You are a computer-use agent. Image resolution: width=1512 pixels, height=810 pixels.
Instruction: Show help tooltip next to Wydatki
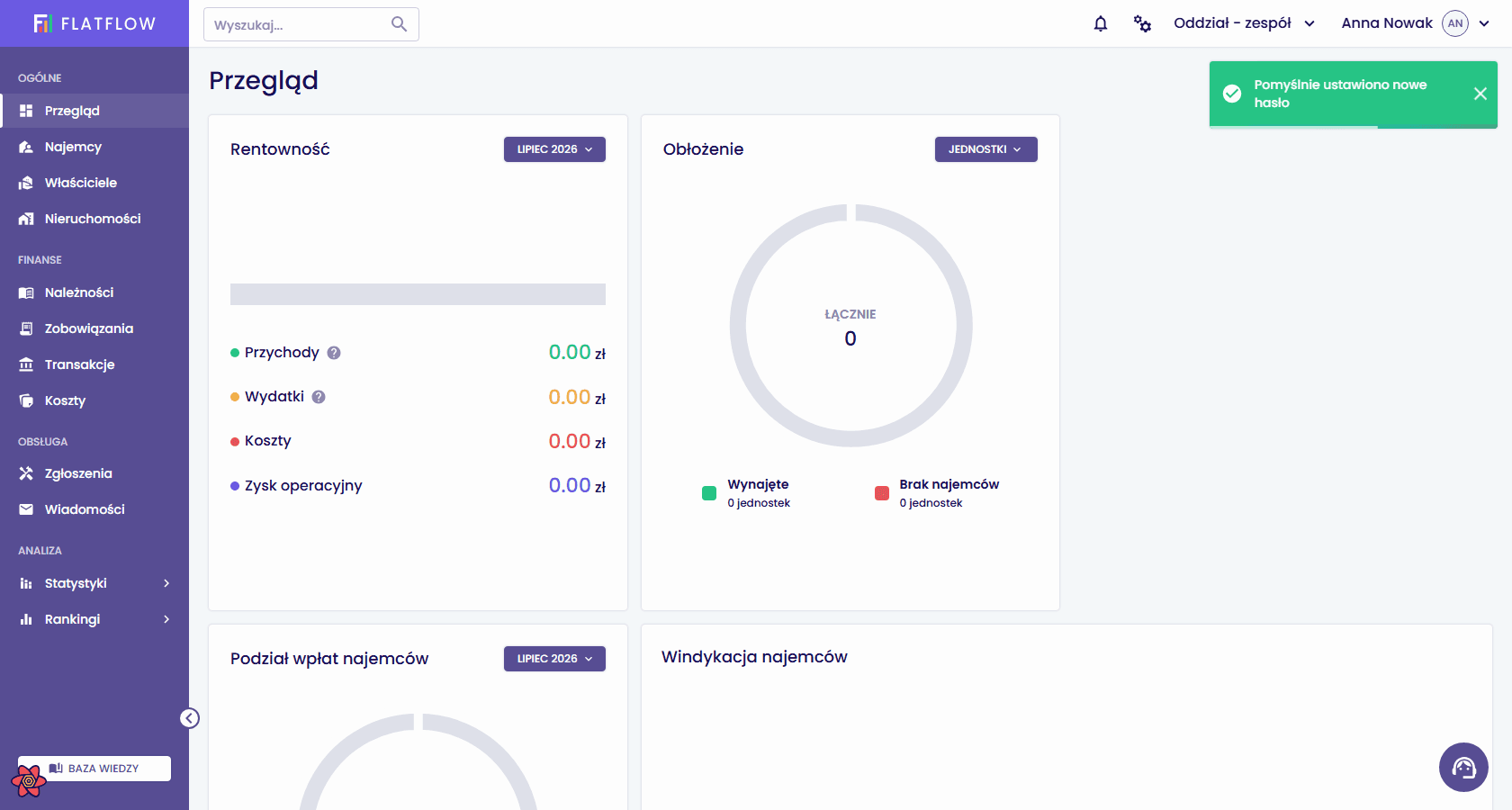[319, 397]
